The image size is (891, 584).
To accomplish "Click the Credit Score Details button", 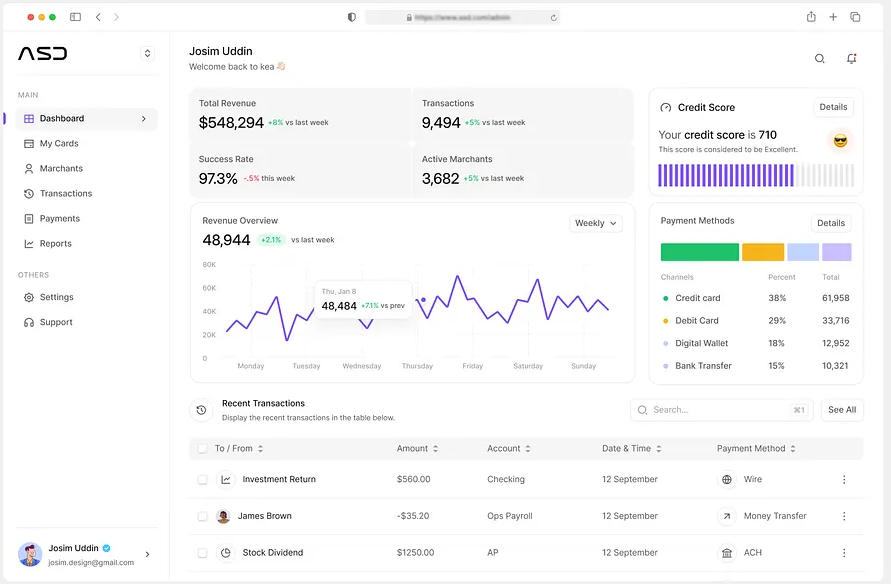I will (833, 107).
